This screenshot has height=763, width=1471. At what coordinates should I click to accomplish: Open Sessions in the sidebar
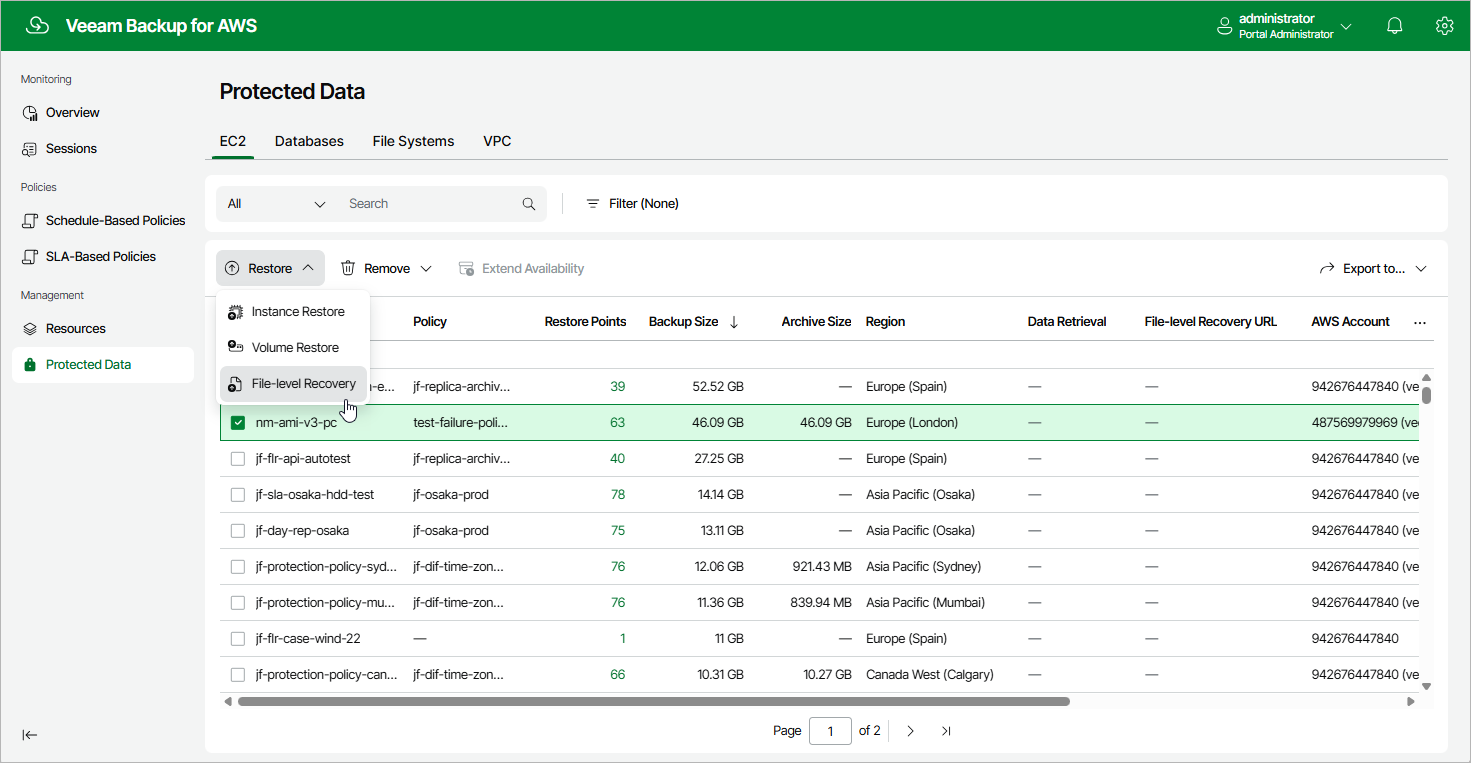tap(103, 149)
